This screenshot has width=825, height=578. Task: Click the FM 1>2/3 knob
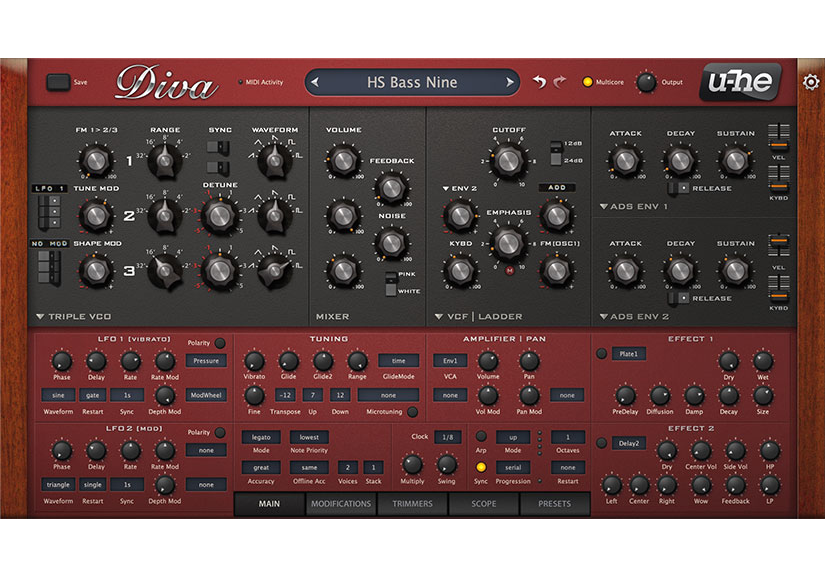point(96,160)
